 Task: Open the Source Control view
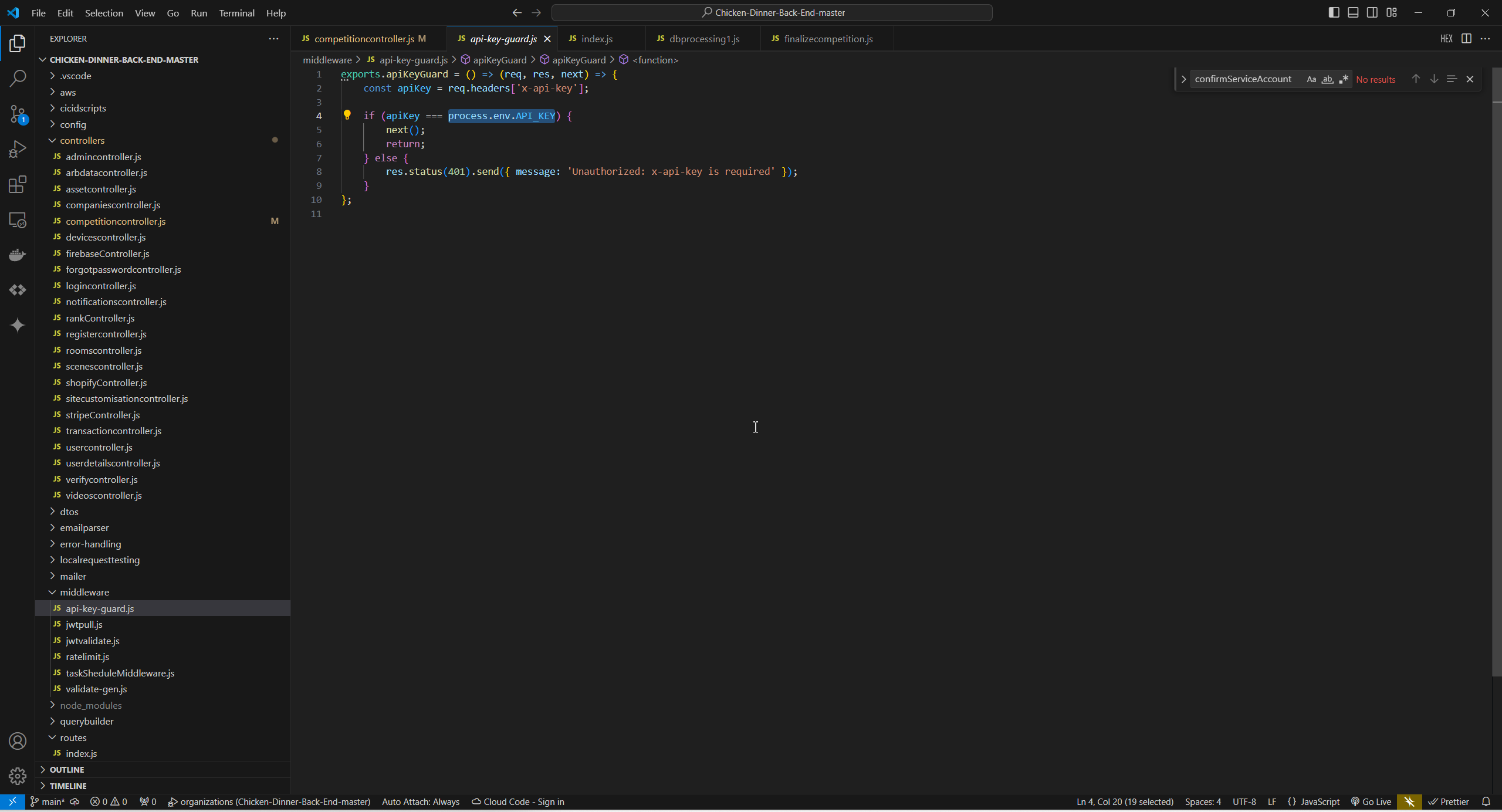coord(18,113)
